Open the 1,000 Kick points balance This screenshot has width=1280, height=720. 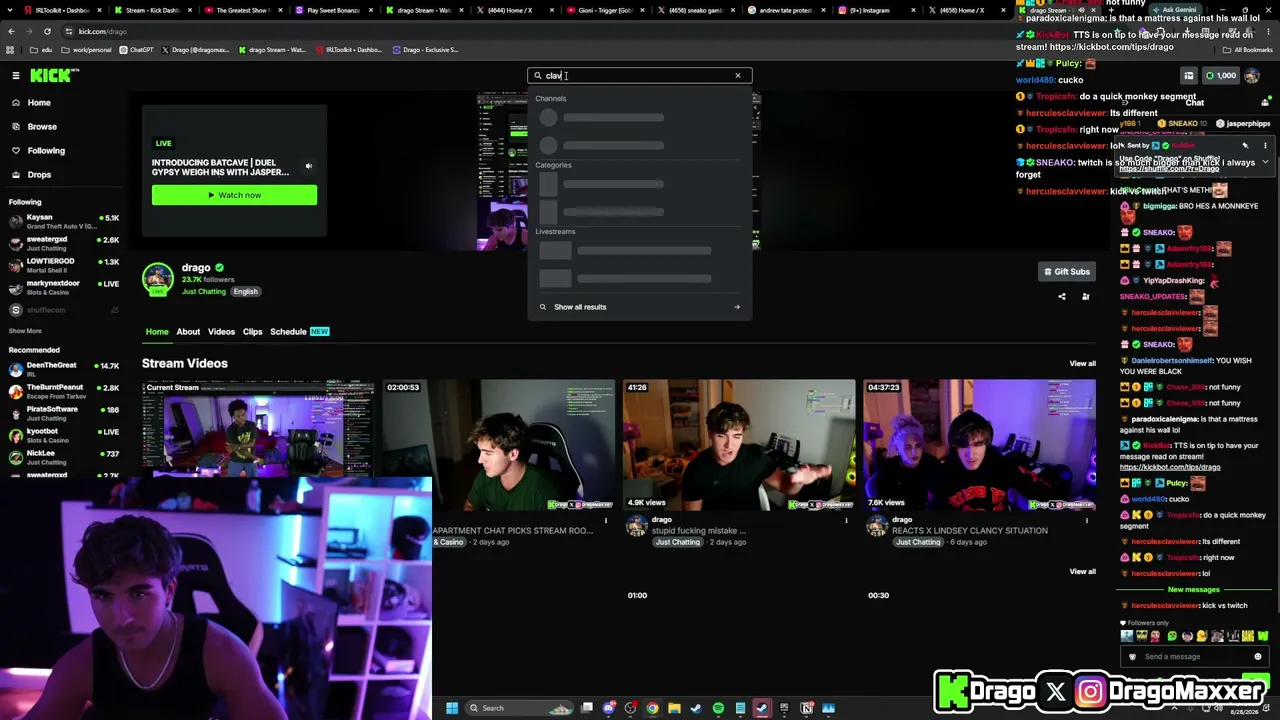coord(1221,76)
